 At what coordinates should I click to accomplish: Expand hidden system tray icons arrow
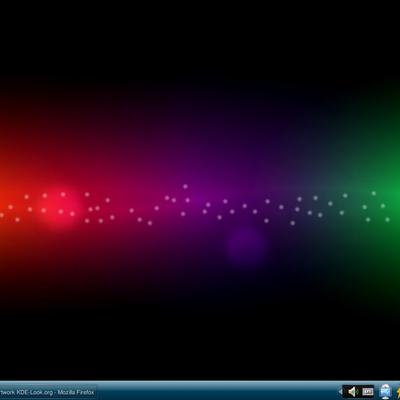[x=340, y=392]
